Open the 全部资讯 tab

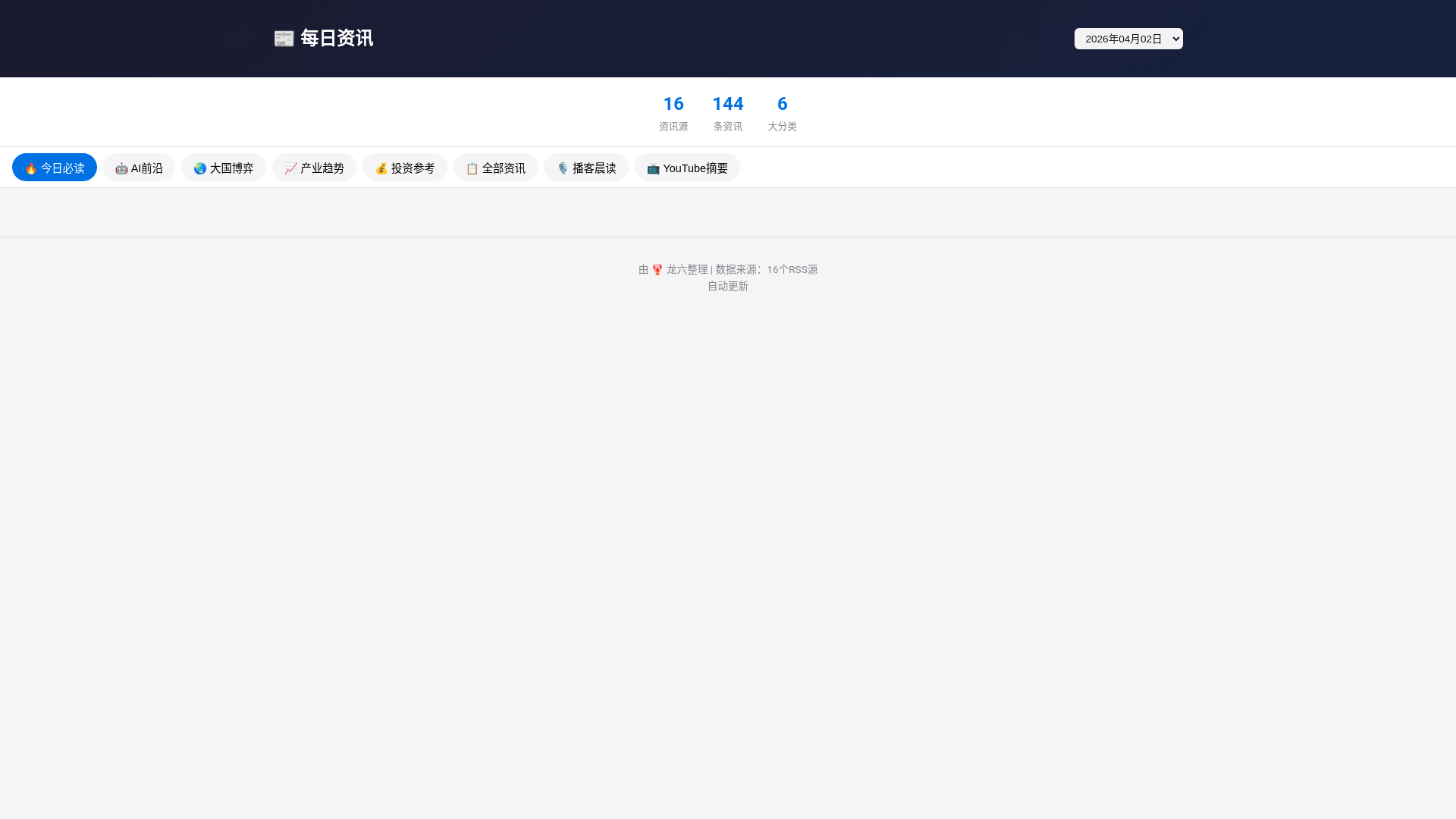tap(495, 168)
